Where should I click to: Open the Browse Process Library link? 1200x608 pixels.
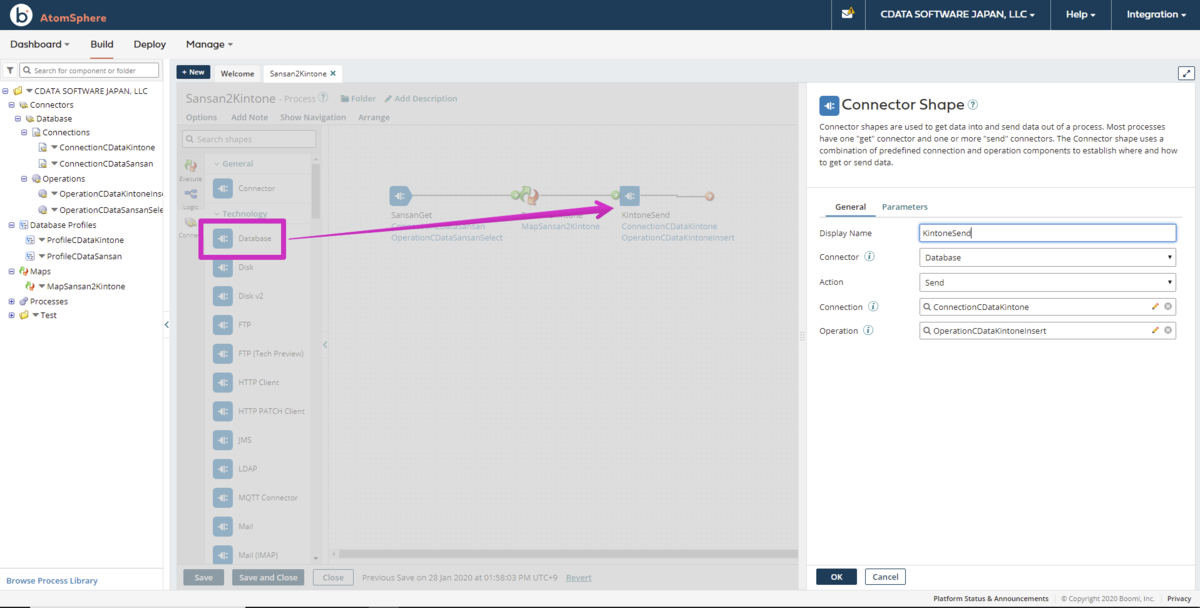[x=52, y=581]
